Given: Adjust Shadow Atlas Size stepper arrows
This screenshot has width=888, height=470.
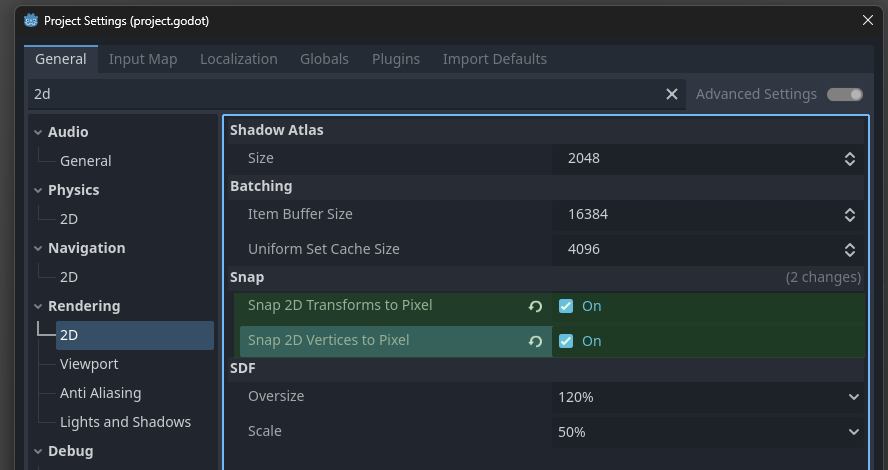Looking at the screenshot, I should [849, 159].
